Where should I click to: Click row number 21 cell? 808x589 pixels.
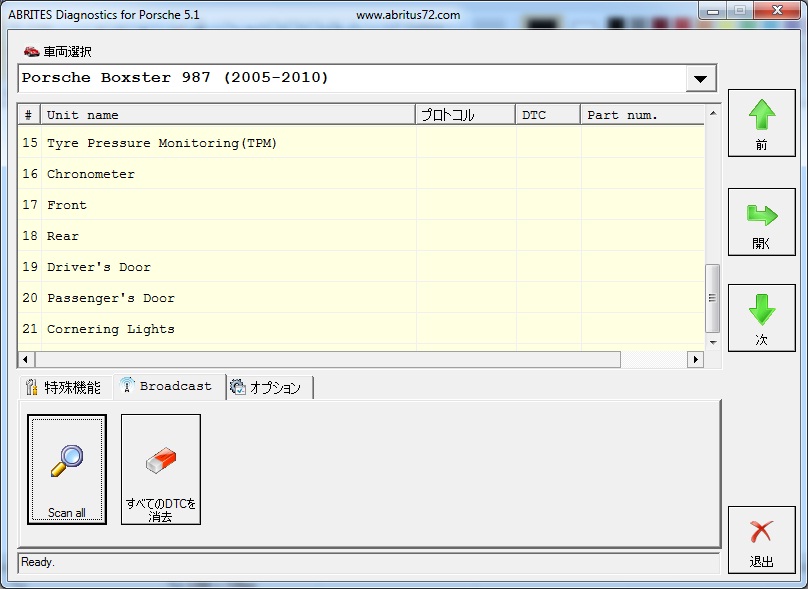tap(30, 328)
